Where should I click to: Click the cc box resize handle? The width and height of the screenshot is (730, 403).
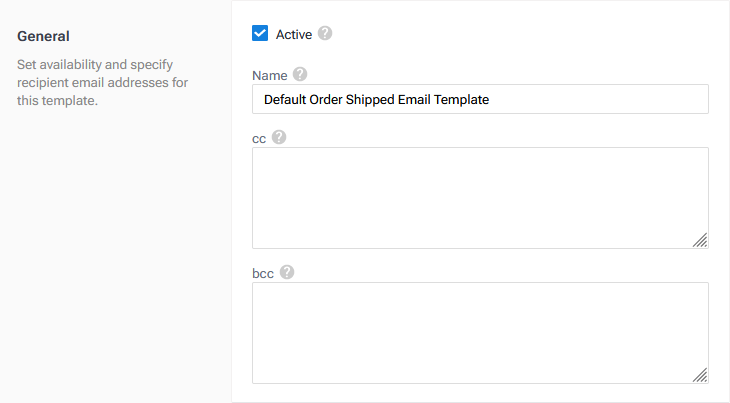[700, 240]
